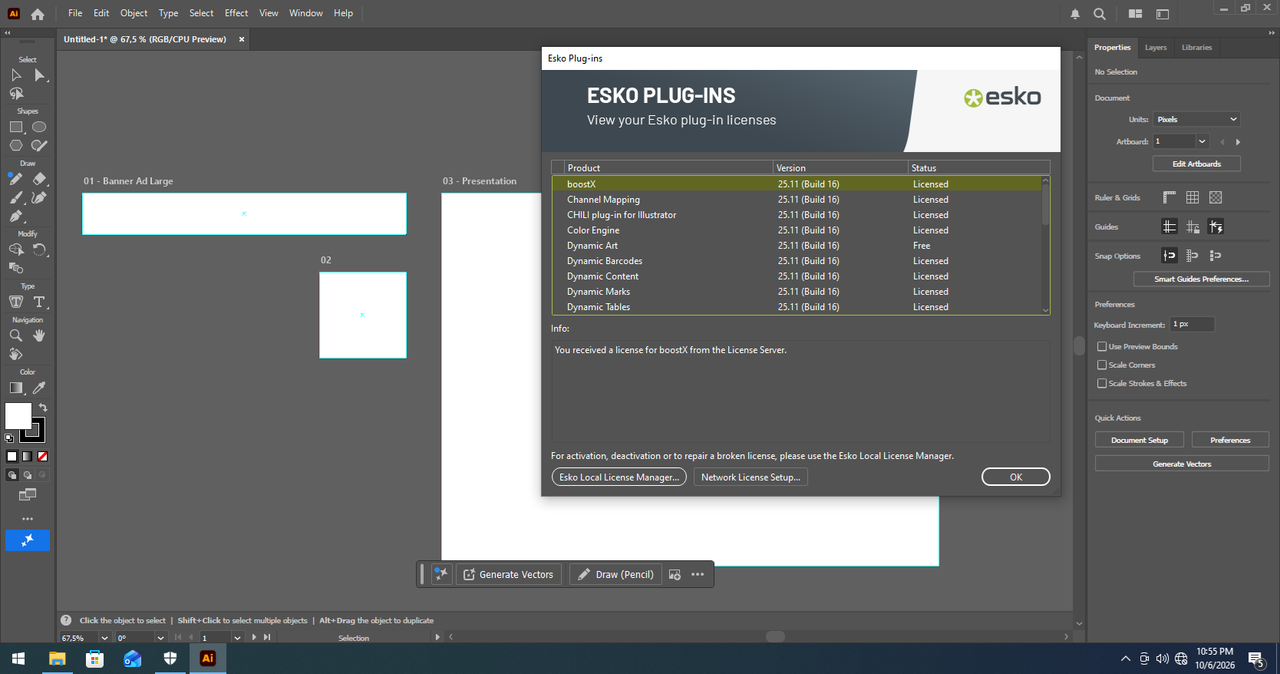Open Edit Toolbar three-dots button

pyautogui.click(x=27, y=519)
